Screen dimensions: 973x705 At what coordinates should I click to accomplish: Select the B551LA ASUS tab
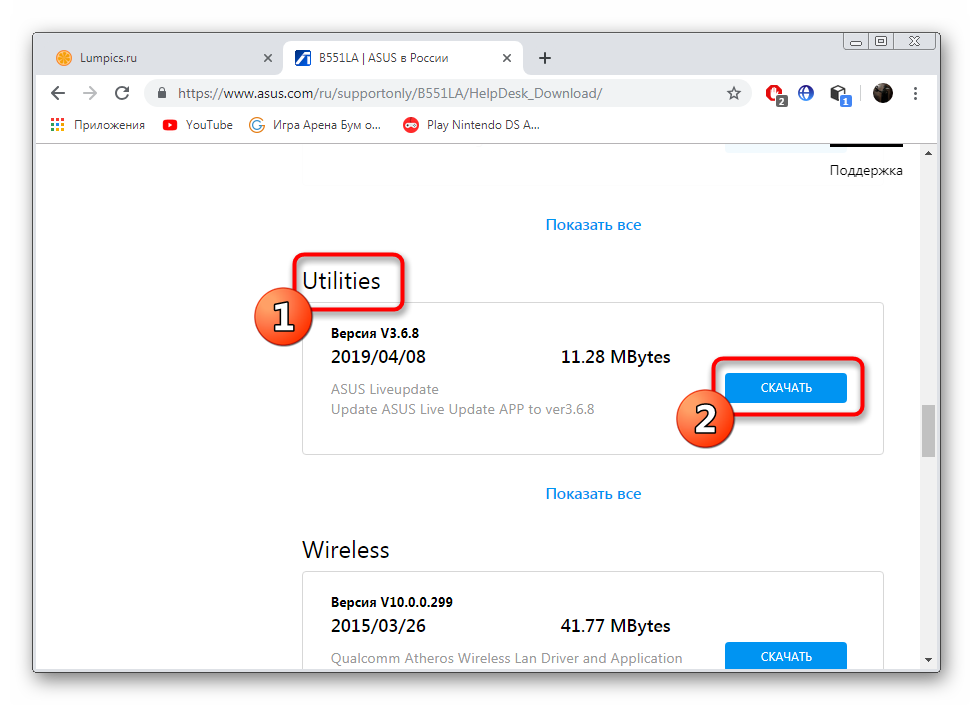coord(400,58)
